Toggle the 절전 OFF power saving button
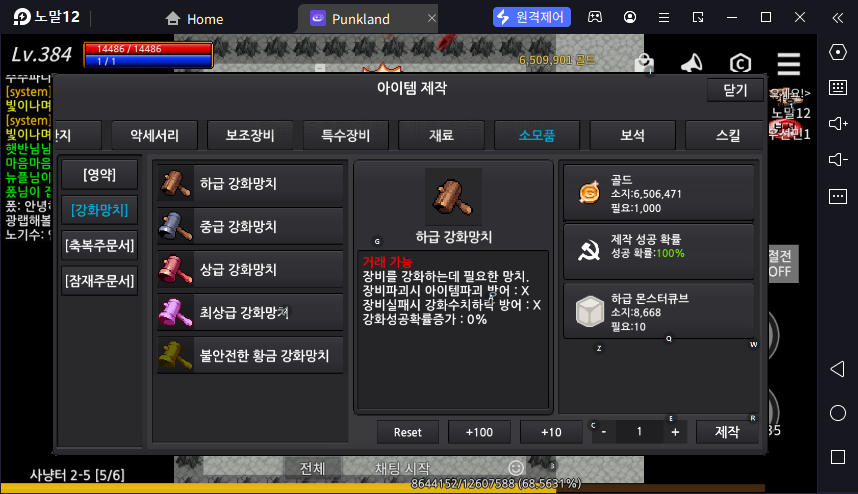This screenshot has width=858, height=494. 781,264
